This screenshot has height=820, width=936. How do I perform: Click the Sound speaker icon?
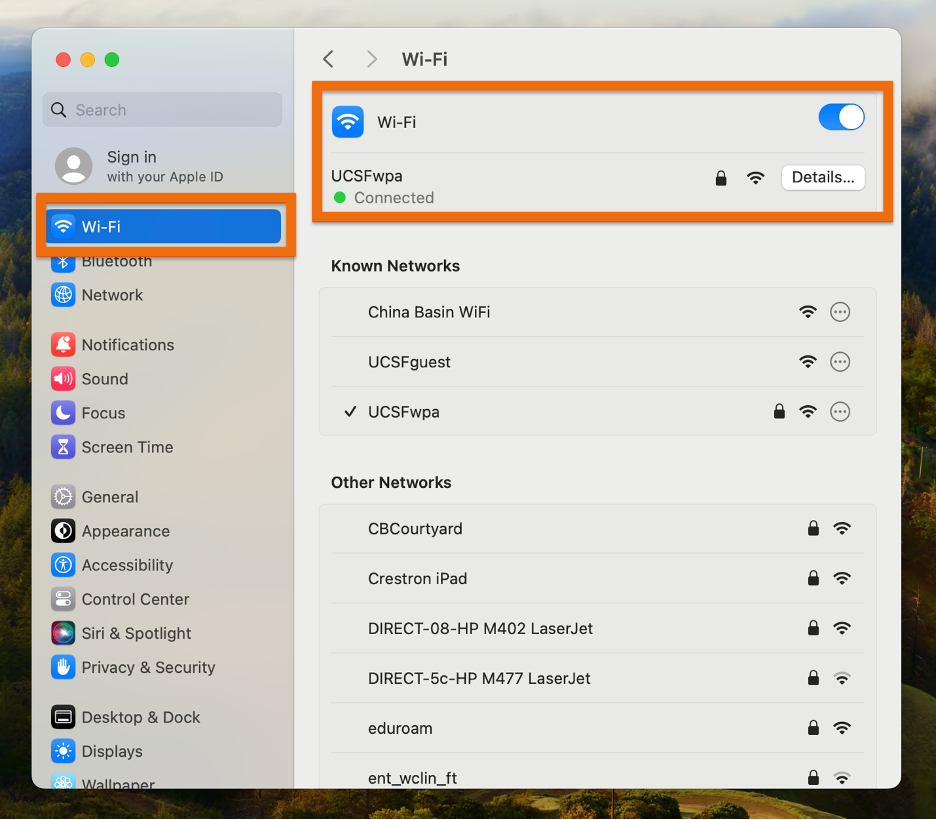[63, 379]
